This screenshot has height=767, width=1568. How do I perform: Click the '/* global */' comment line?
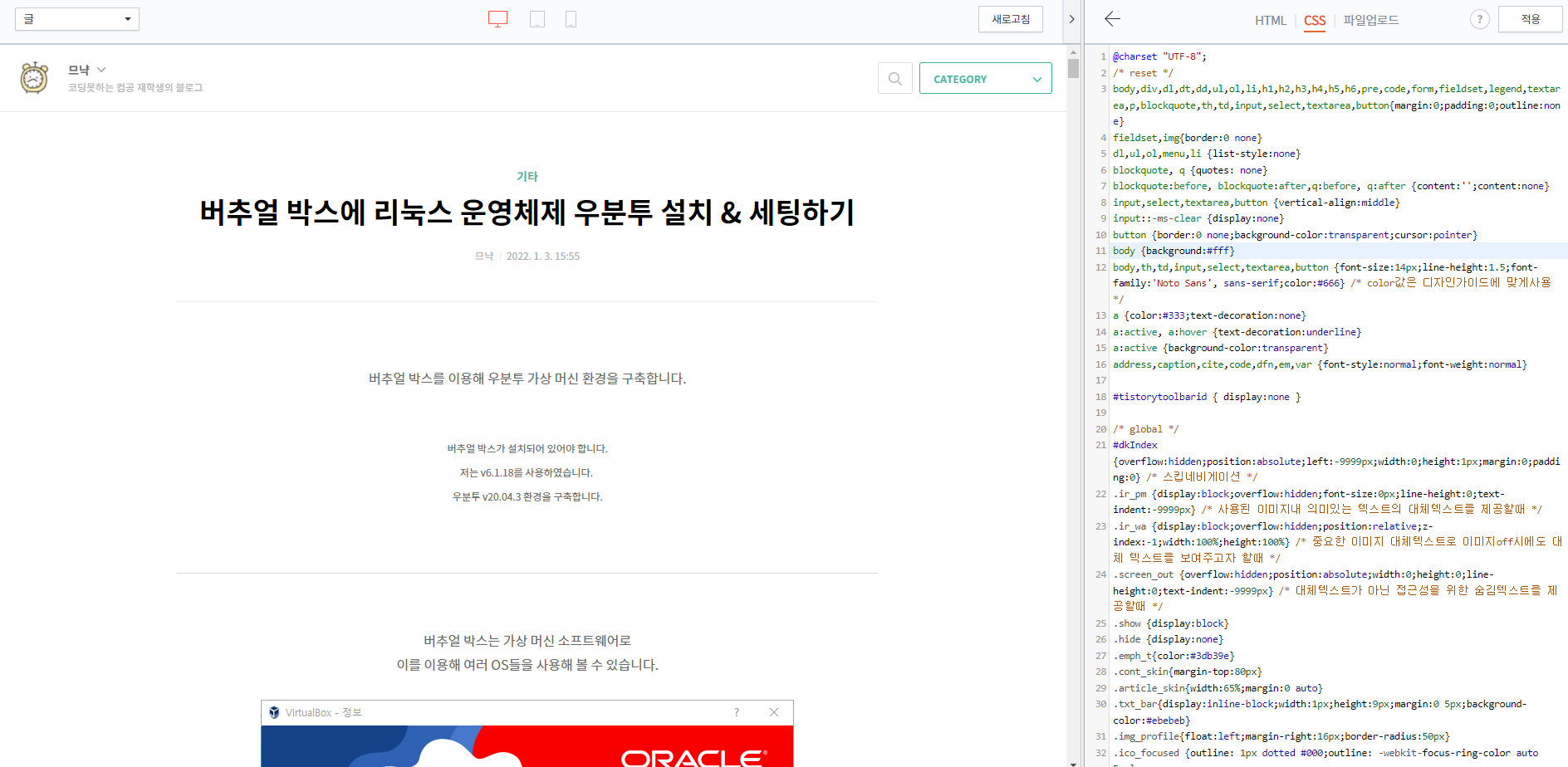1146,429
